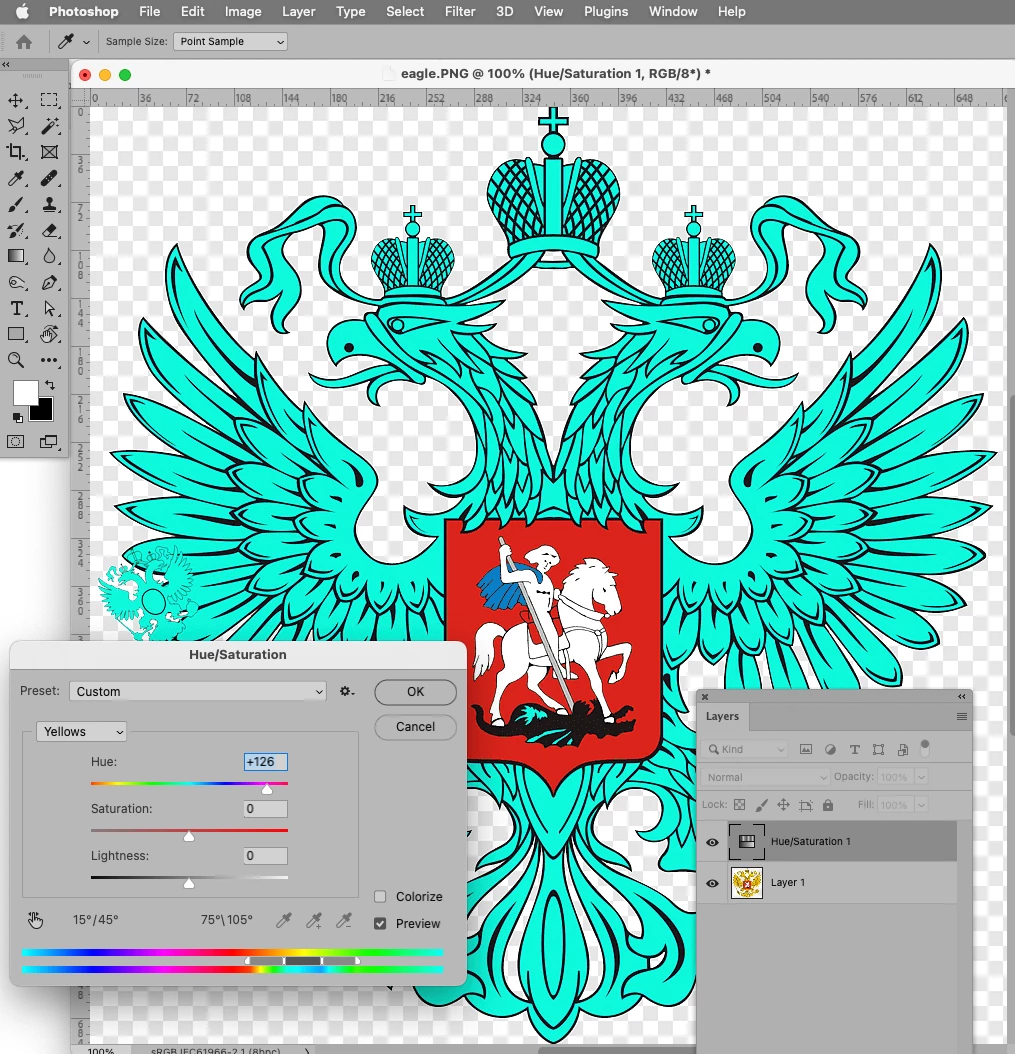Click the on-image adjustment hand tool
This screenshot has width=1015, height=1054.
tap(35, 920)
